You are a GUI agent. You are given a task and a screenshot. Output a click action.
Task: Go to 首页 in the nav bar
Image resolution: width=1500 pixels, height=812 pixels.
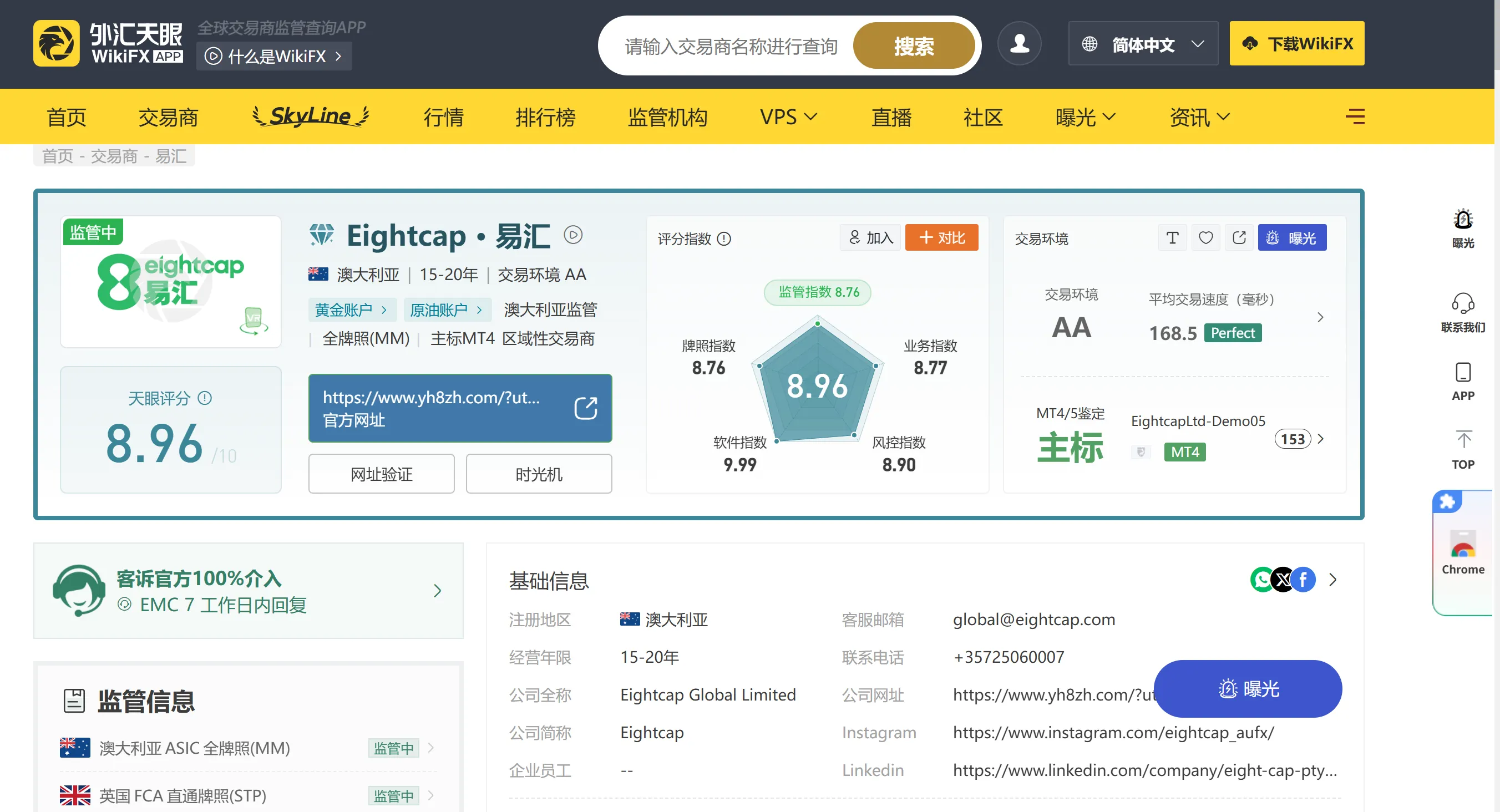pos(67,117)
